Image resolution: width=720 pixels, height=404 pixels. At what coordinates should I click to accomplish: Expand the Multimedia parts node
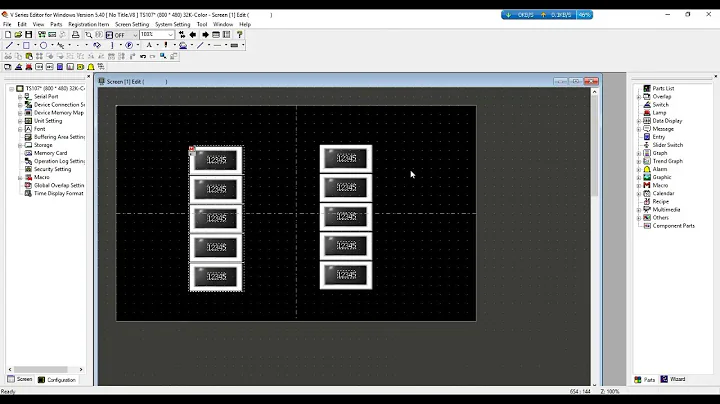(x=639, y=210)
